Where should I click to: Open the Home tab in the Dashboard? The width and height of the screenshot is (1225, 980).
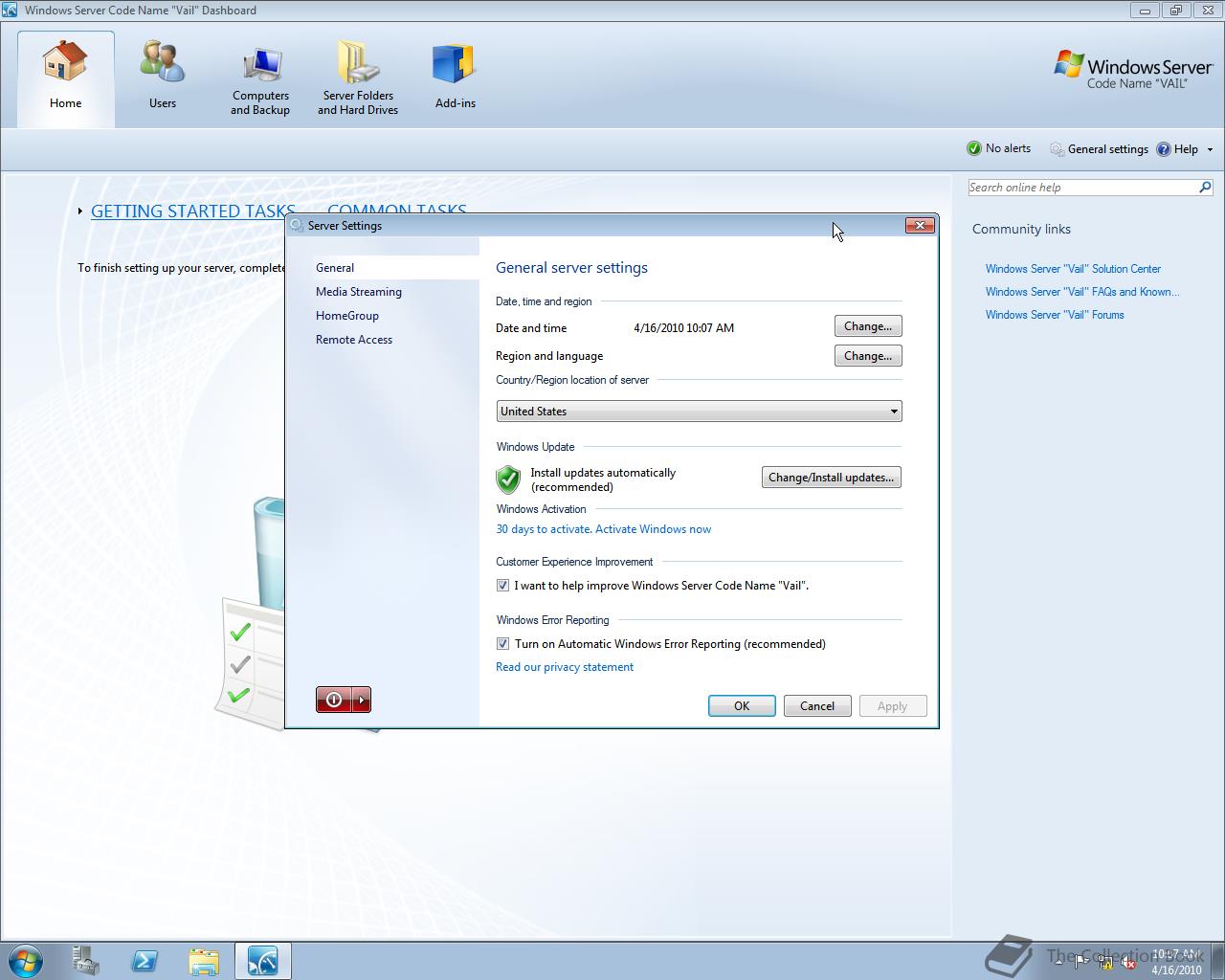(65, 78)
